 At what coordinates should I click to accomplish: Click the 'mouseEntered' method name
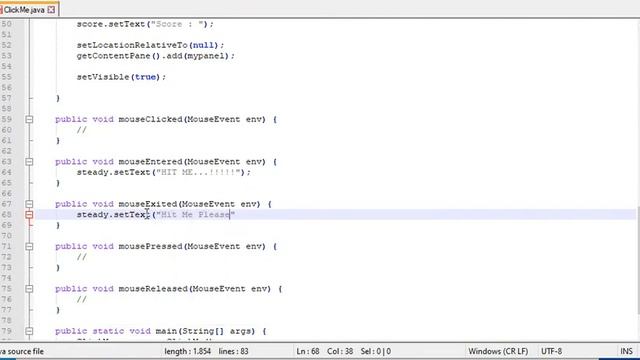point(150,162)
